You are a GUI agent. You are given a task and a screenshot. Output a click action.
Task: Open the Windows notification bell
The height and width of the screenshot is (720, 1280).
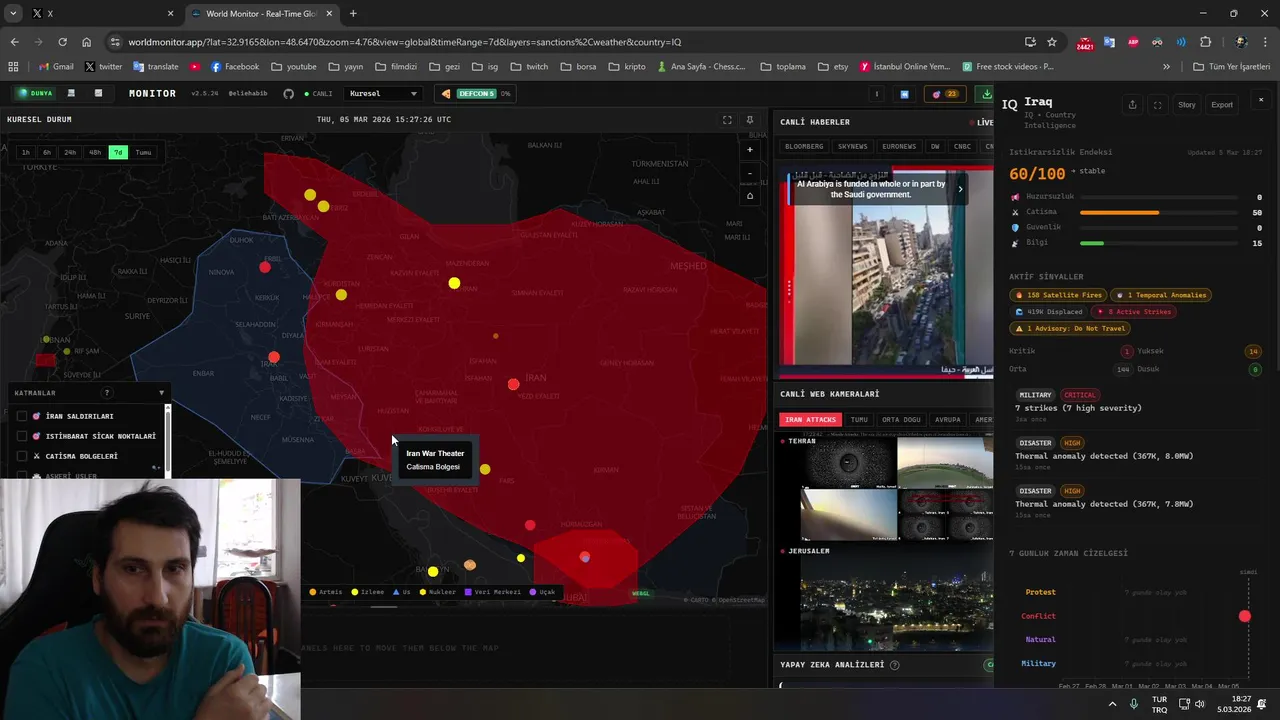[x=1261, y=704]
